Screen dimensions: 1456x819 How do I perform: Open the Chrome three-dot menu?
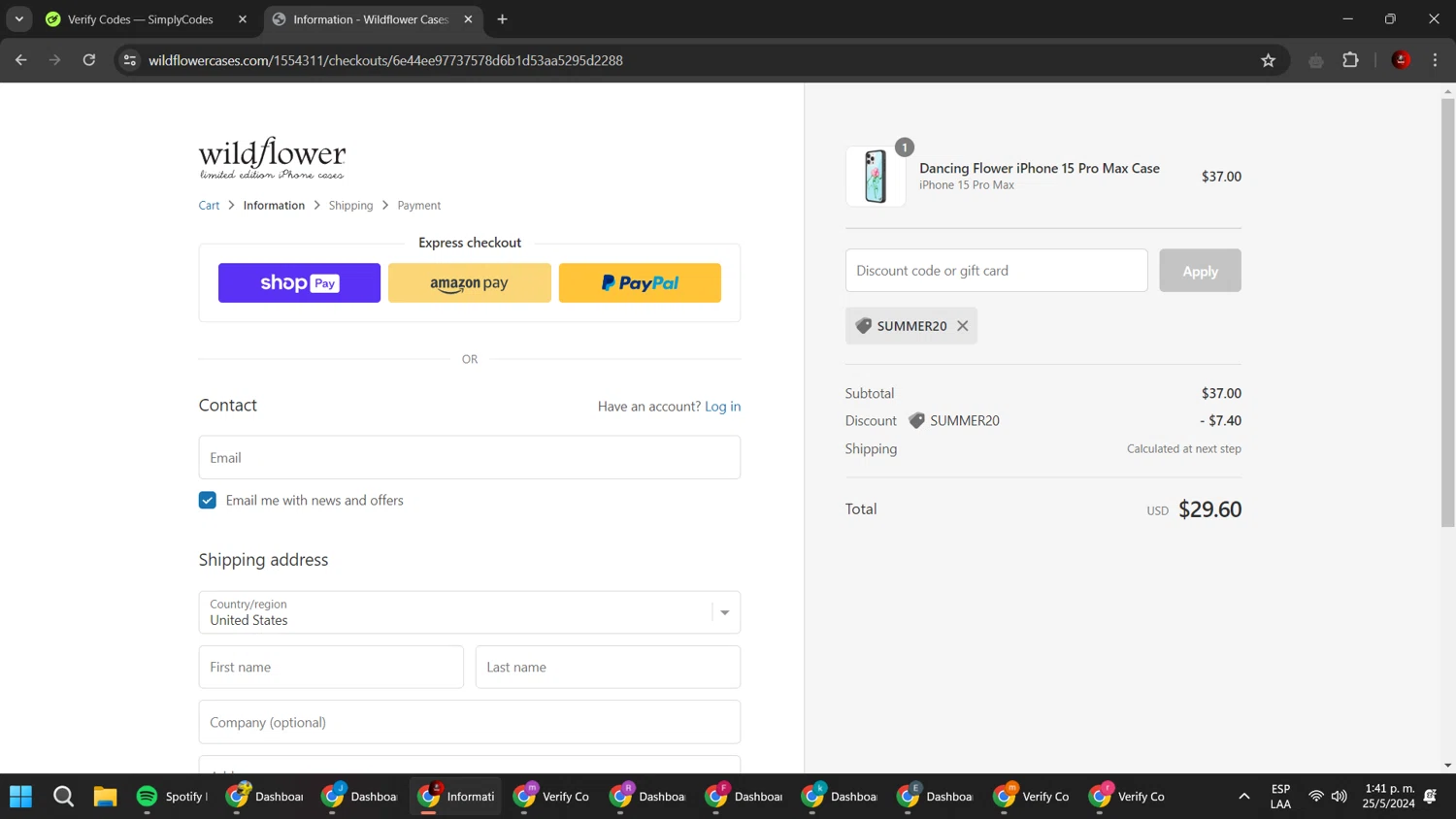pyautogui.click(x=1435, y=60)
